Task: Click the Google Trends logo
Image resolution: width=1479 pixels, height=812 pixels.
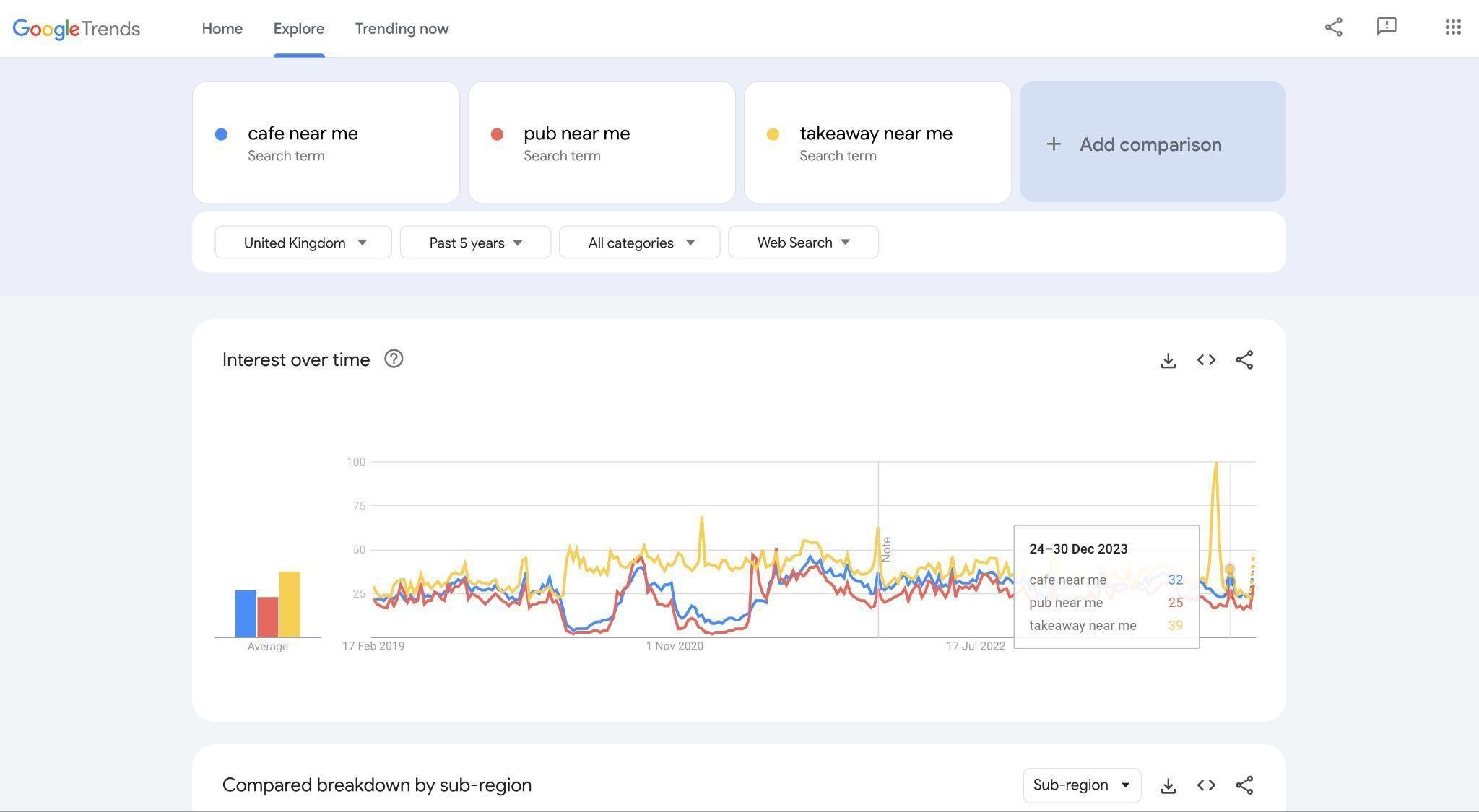Action: click(76, 29)
